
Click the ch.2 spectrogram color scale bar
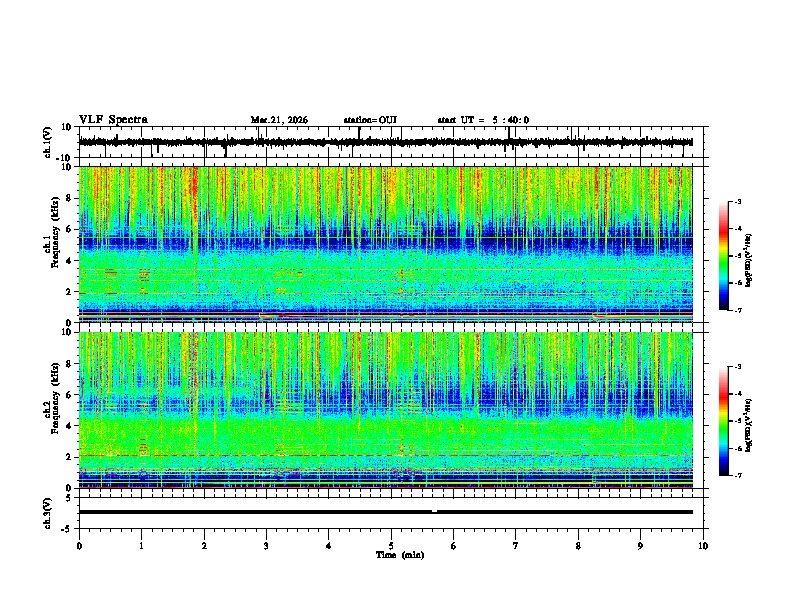(x=724, y=421)
